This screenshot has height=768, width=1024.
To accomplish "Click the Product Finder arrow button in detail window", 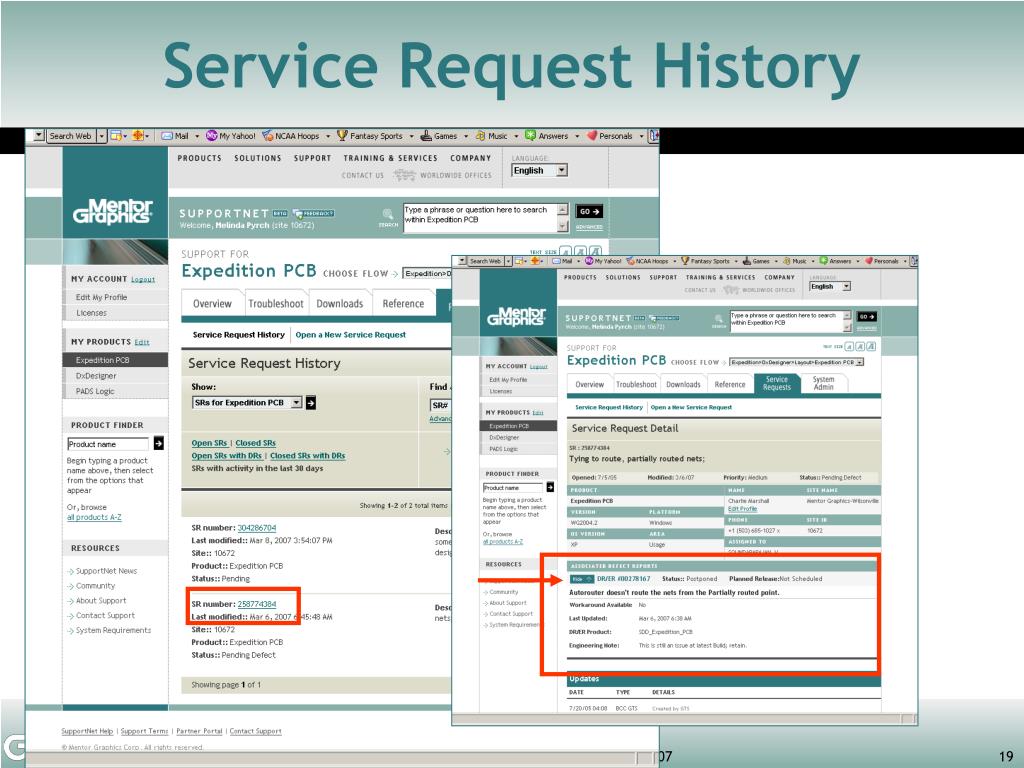I will coord(551,487).
